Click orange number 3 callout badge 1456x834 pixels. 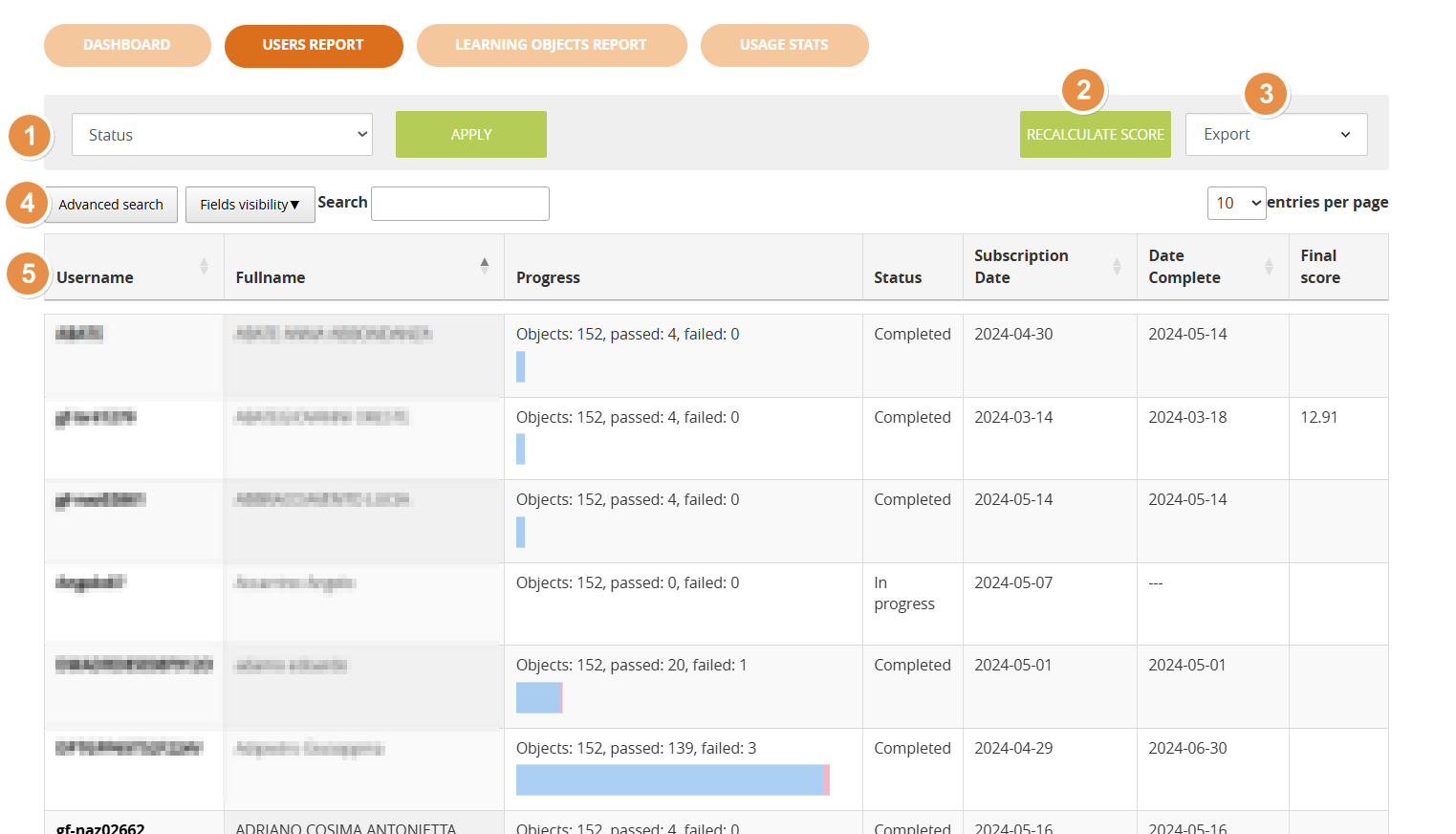(x=1266, y=94)
